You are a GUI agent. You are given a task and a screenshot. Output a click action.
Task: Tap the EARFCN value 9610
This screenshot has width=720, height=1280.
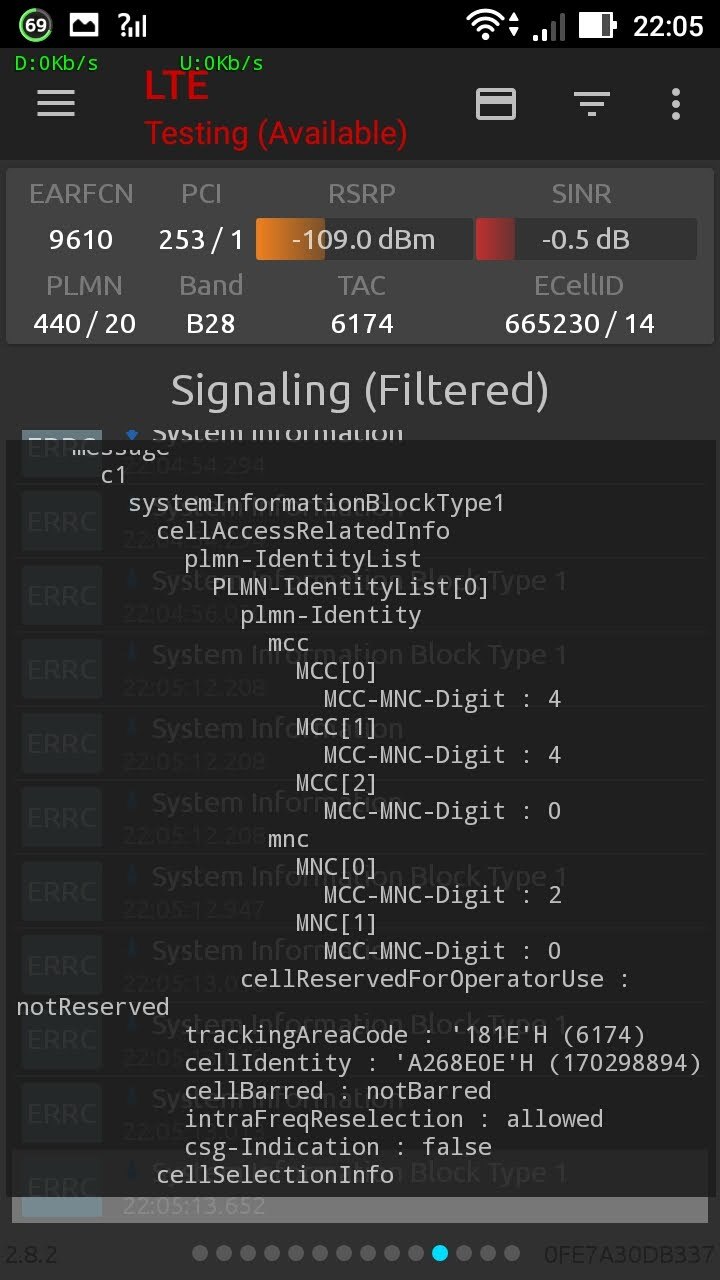81,240
